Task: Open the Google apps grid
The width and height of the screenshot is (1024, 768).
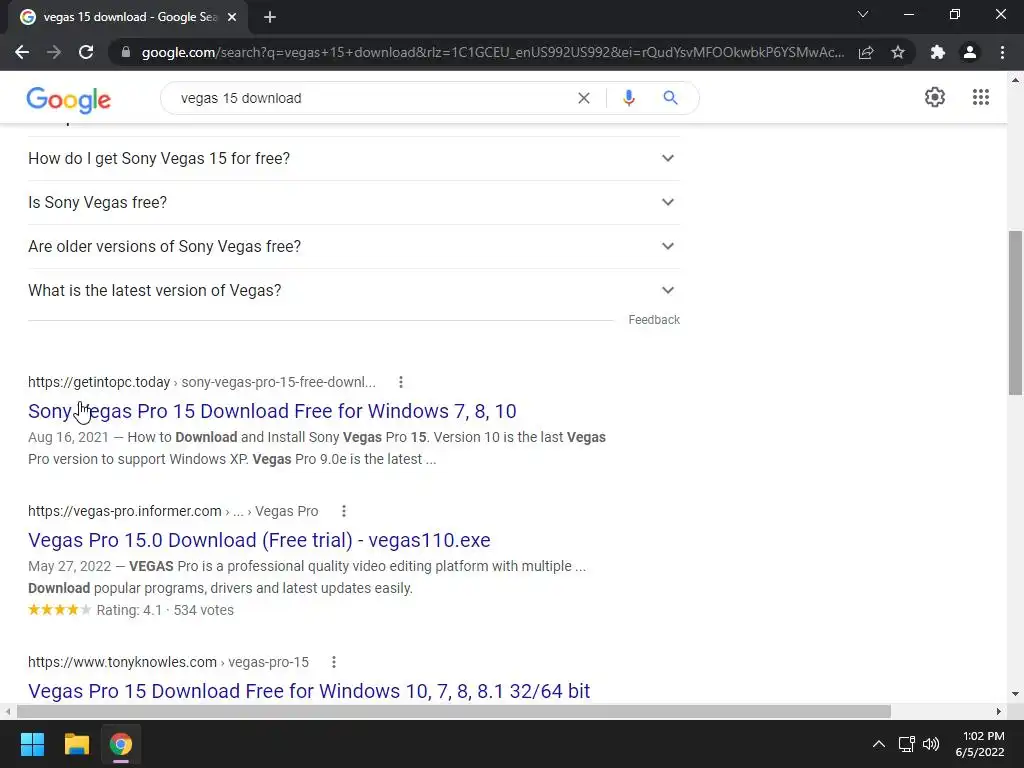Action: point(981,97)
